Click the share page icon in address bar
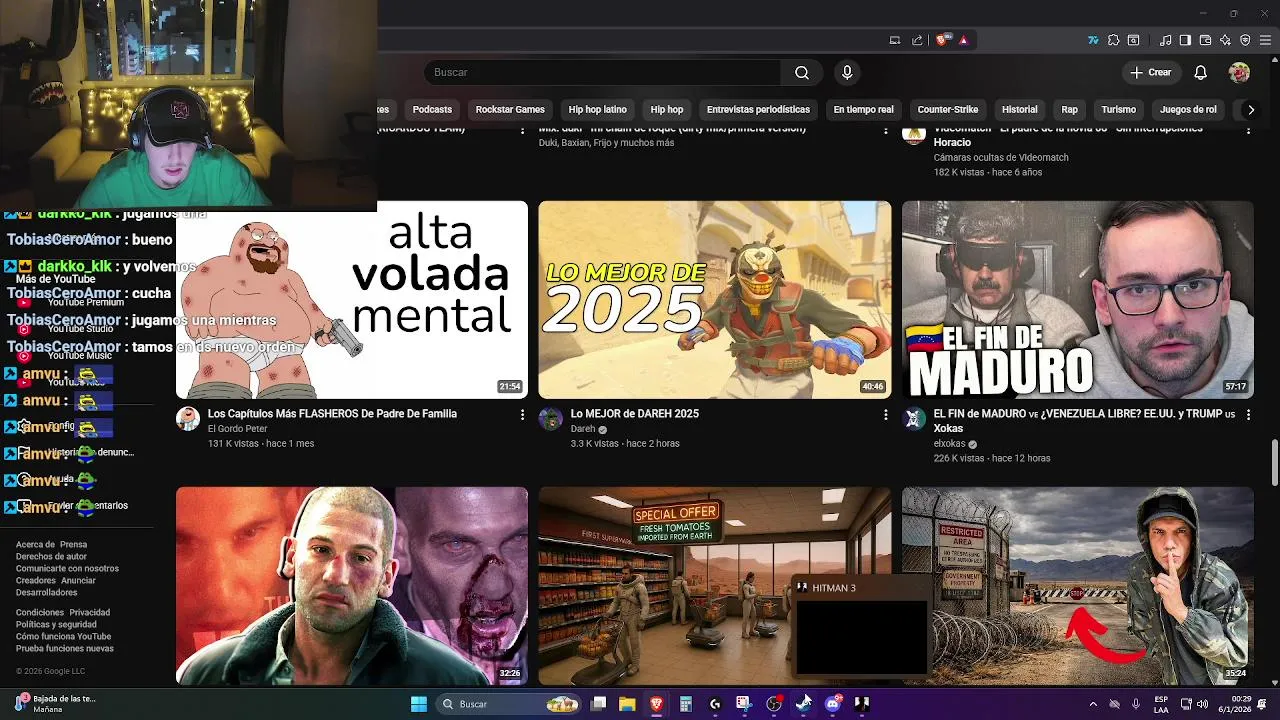This screenshot has width=1280, height=720. (x=917, y=40)
